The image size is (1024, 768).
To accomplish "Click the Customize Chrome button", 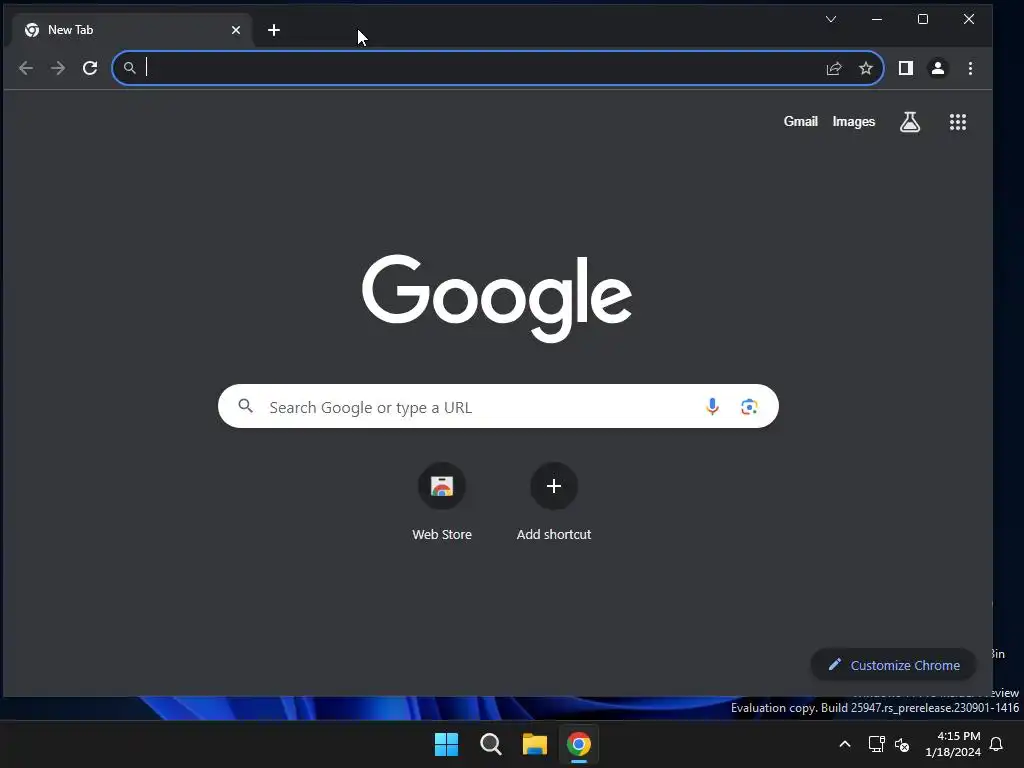I will tap(893, 665).
